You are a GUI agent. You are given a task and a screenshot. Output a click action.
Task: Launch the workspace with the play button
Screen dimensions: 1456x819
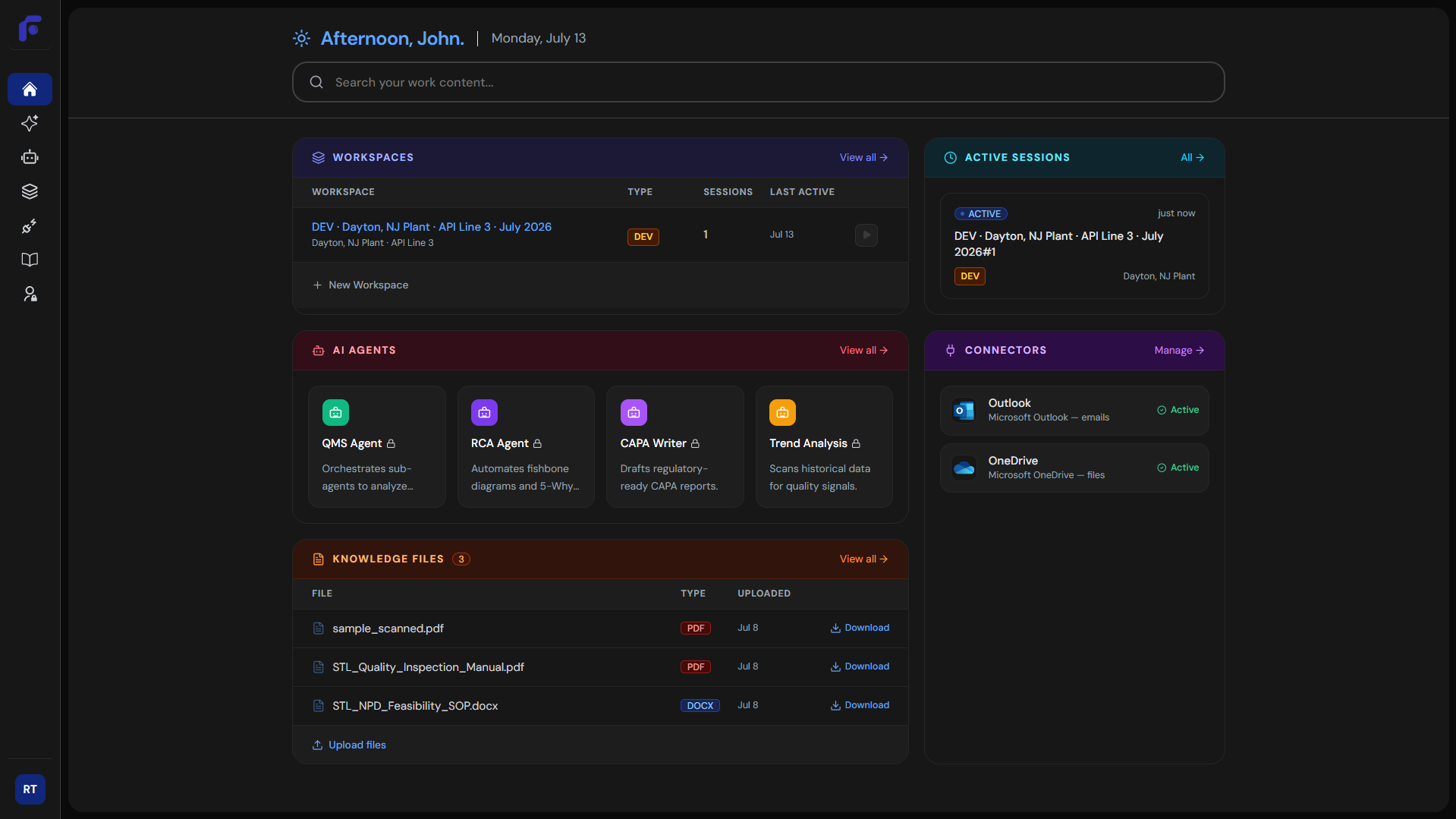click(x=866, y=235)
